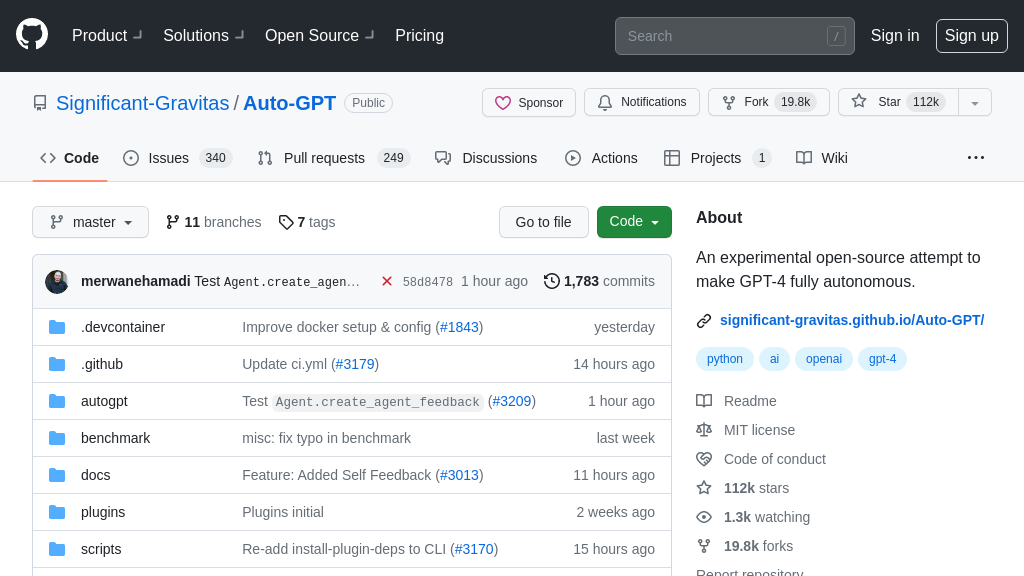This screenshot has height=576, width=1024.
Task: Click the link icon beside the Auto-GPT website
Action: click(704, 320)
